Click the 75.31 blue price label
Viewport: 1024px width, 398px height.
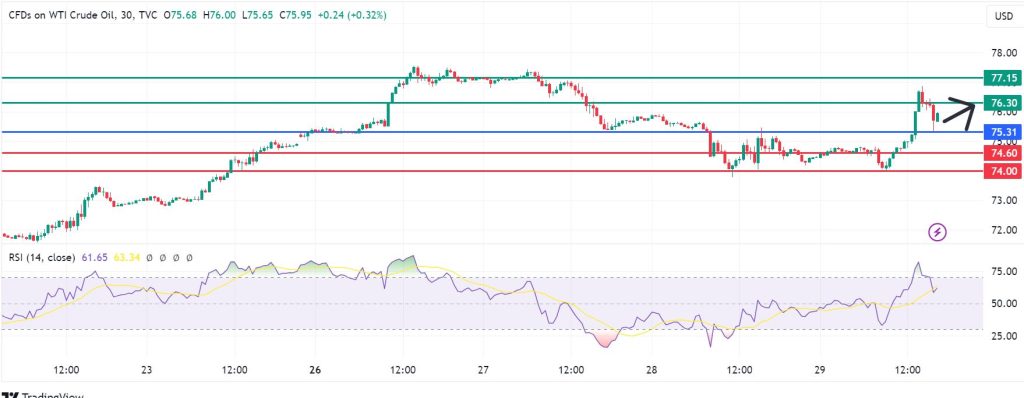coord(1004,132)
